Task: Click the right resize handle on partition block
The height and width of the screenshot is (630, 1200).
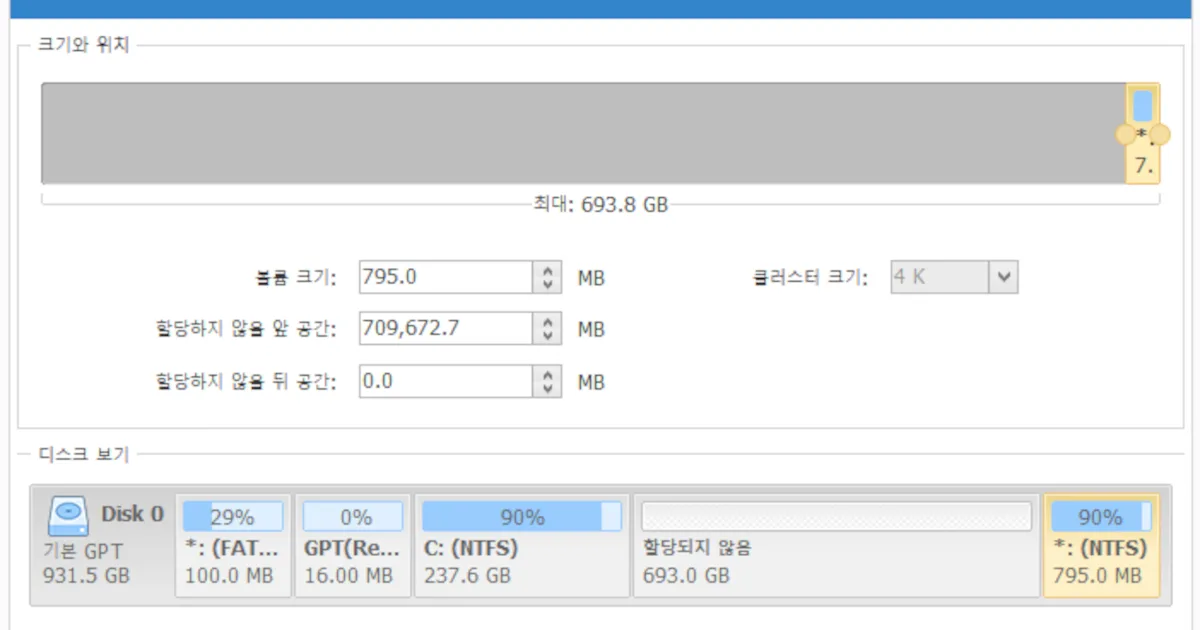Action: click(1160, 135)
